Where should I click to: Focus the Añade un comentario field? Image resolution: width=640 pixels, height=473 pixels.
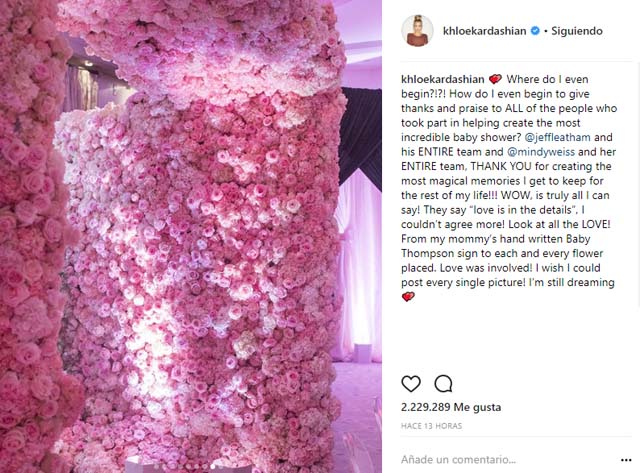(x=506, y=460)
